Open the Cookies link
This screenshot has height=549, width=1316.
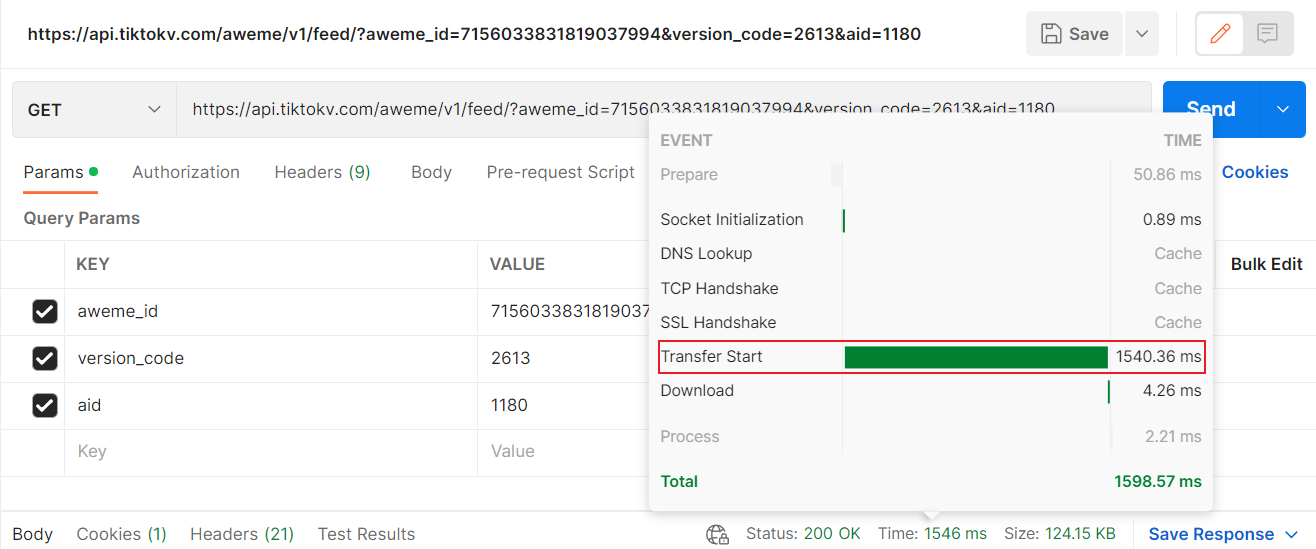[x=1254, y=172]
